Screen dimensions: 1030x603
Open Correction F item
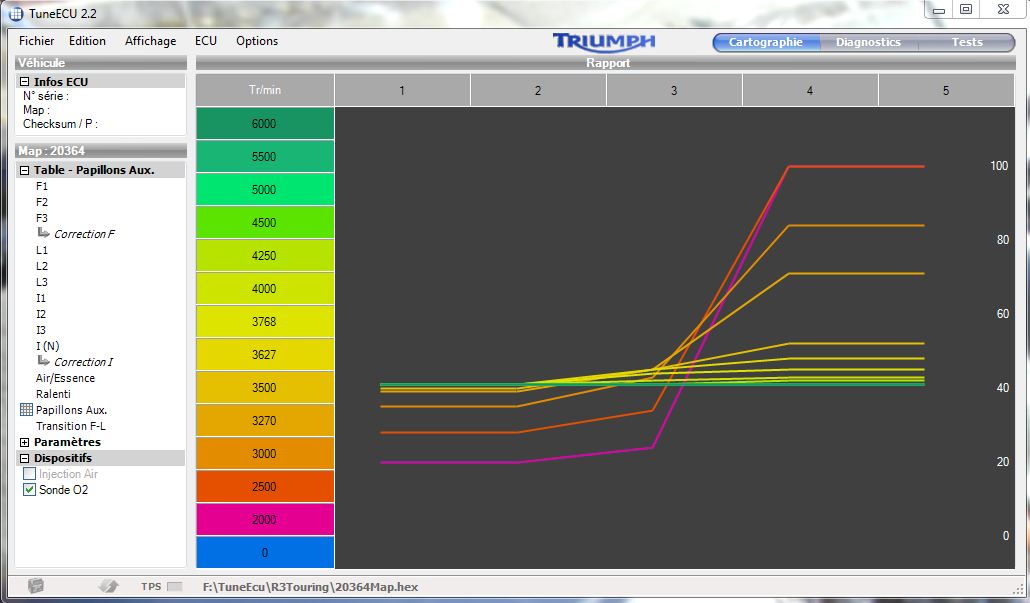84,234
